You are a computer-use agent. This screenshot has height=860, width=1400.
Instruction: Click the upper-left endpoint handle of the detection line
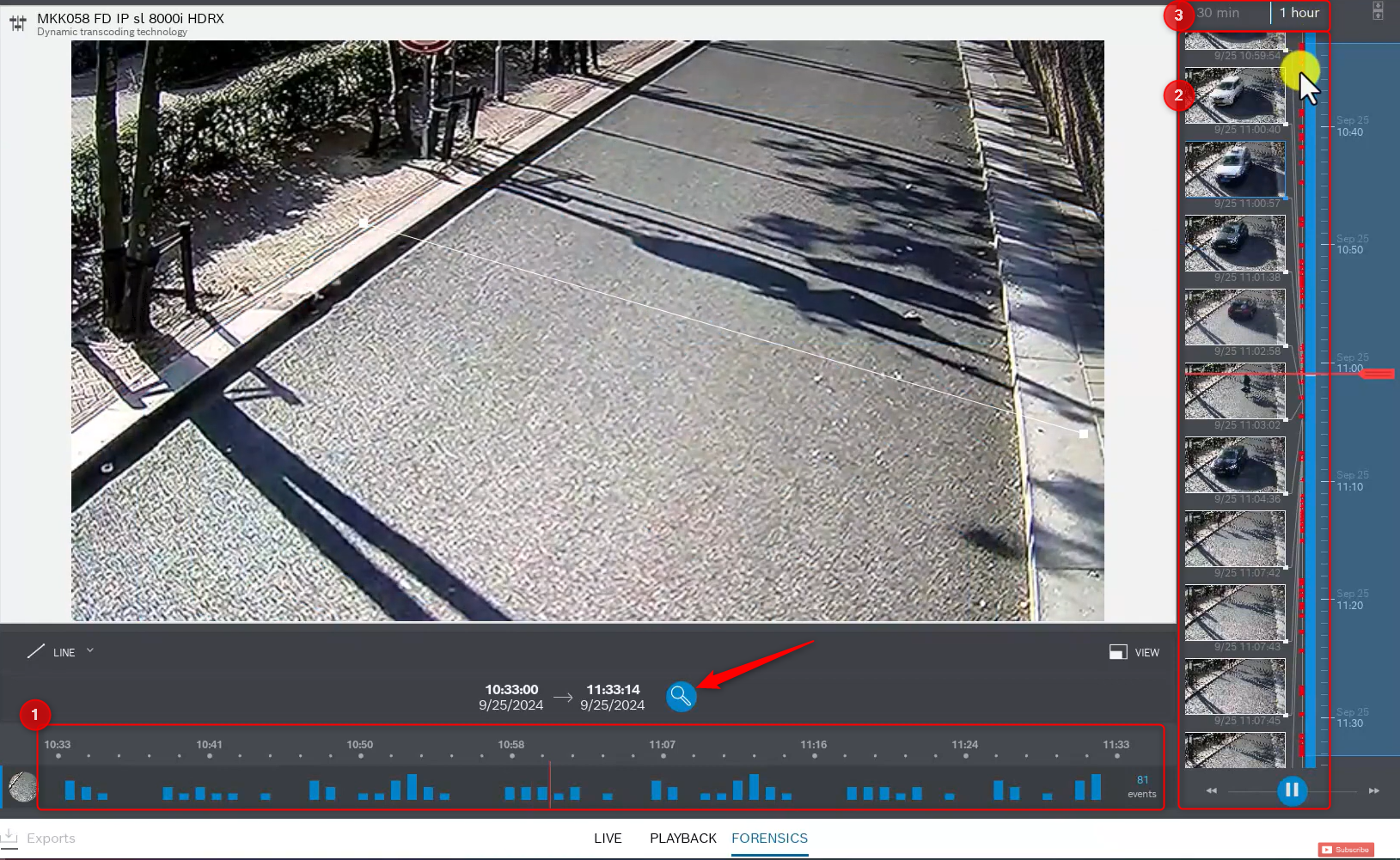point(364,223)
